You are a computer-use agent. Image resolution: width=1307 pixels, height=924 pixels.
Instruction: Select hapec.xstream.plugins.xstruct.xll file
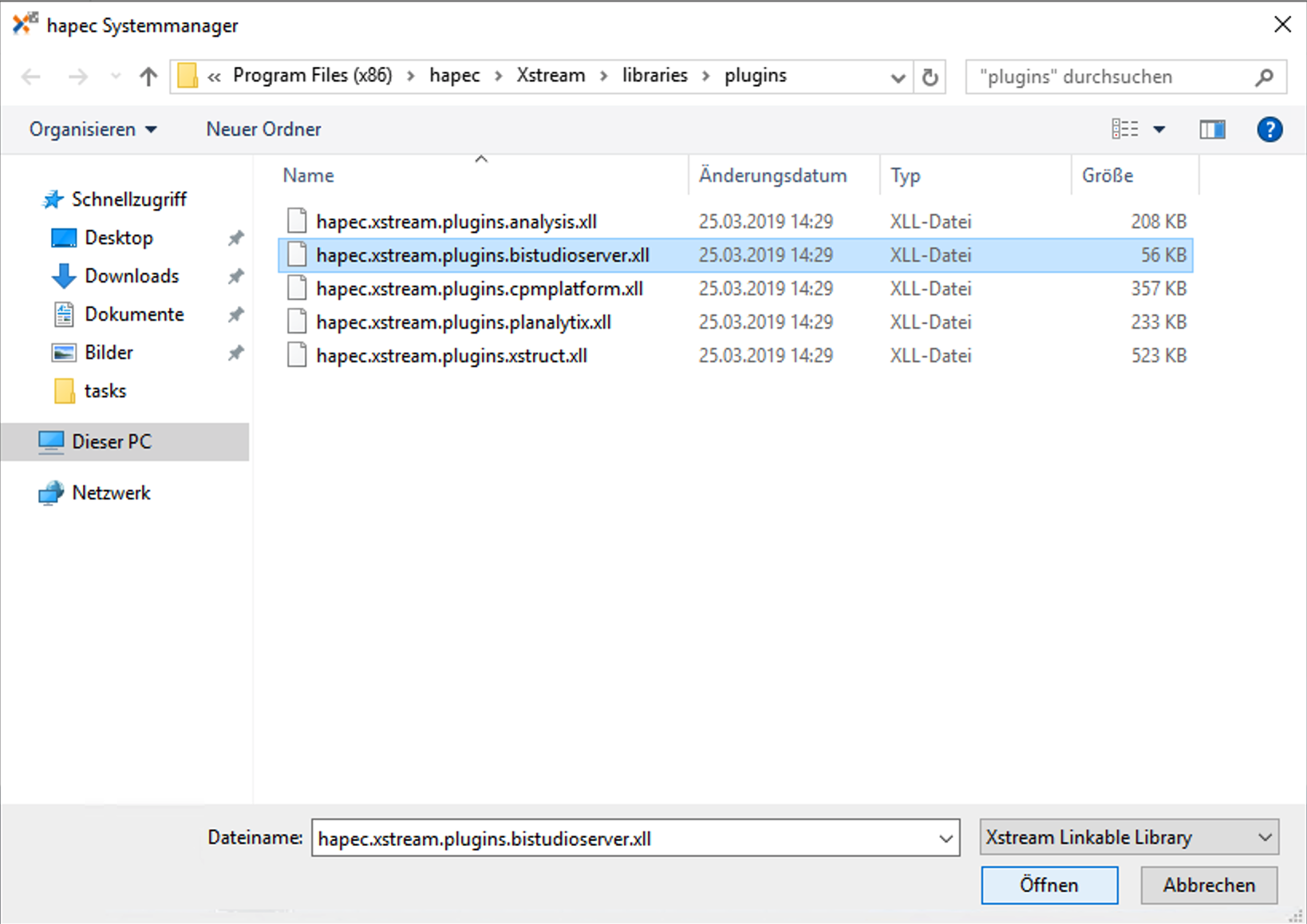pyautogui.click(x=452, y=356)
